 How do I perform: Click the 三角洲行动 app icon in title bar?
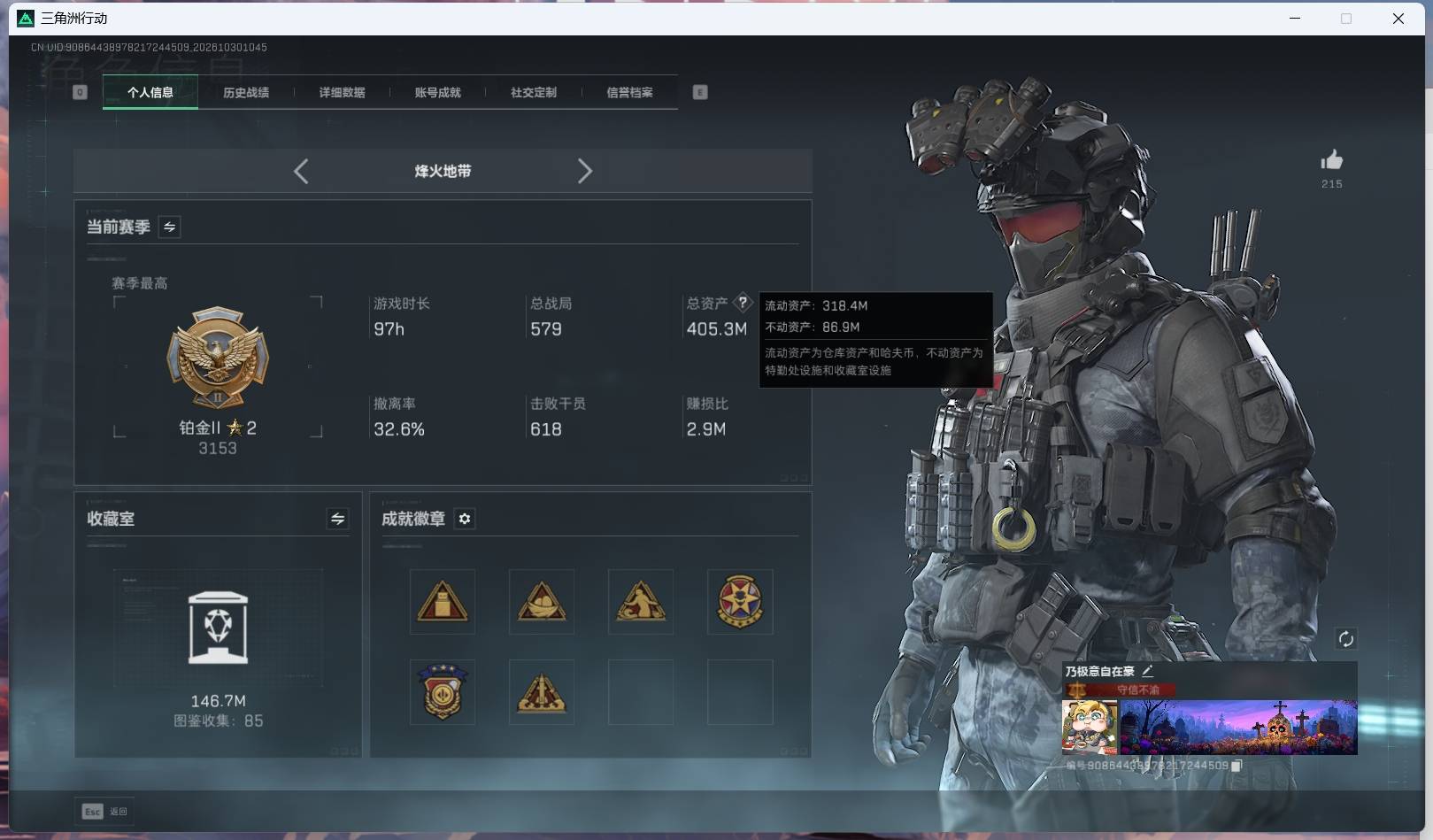click(26, 18)
